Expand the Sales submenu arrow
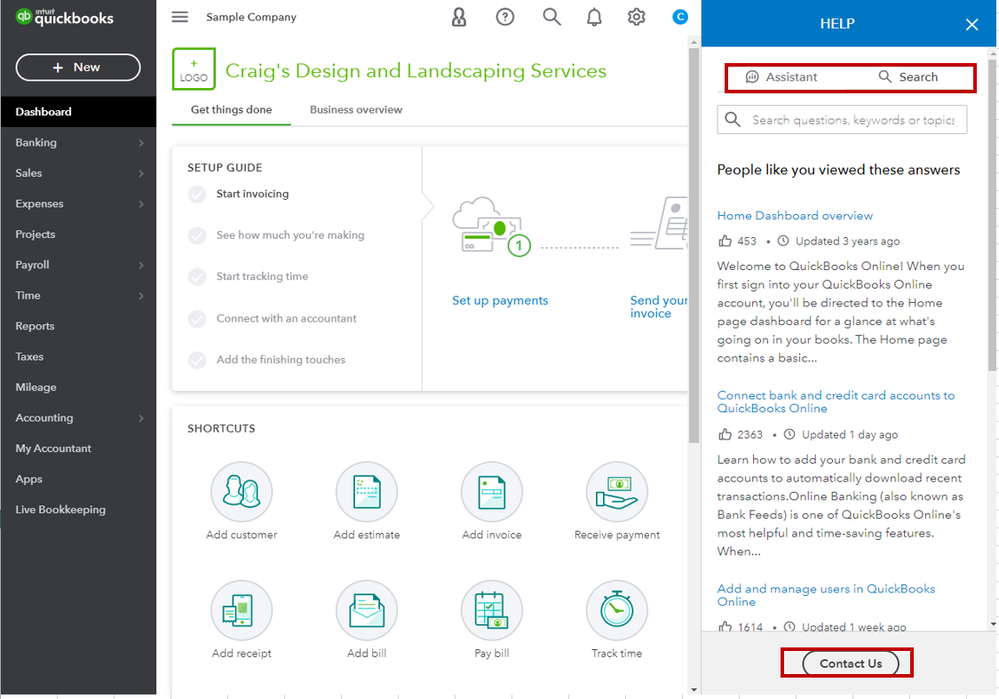The image size is (999, 699). click(141, 173)
